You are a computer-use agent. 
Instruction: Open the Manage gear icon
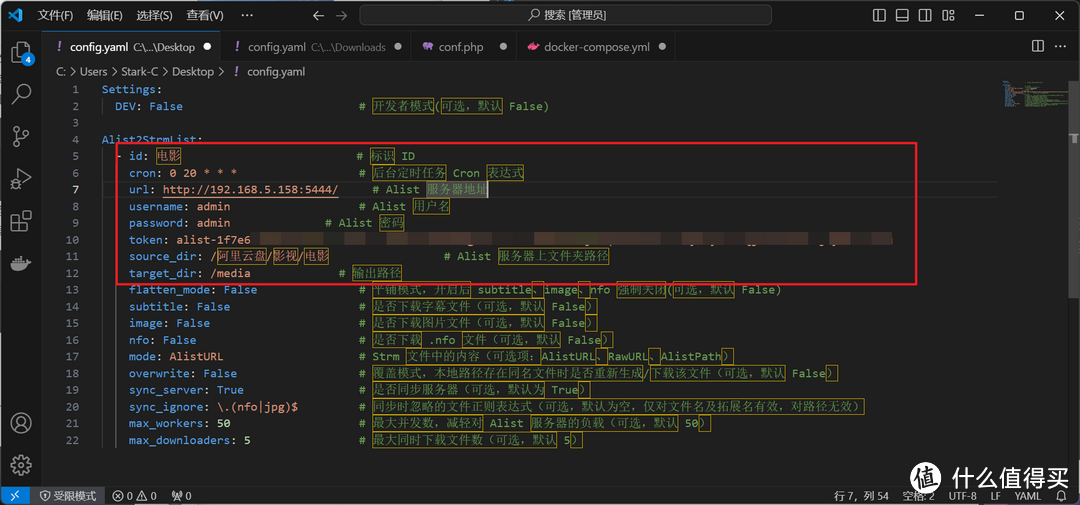[21, 465]
